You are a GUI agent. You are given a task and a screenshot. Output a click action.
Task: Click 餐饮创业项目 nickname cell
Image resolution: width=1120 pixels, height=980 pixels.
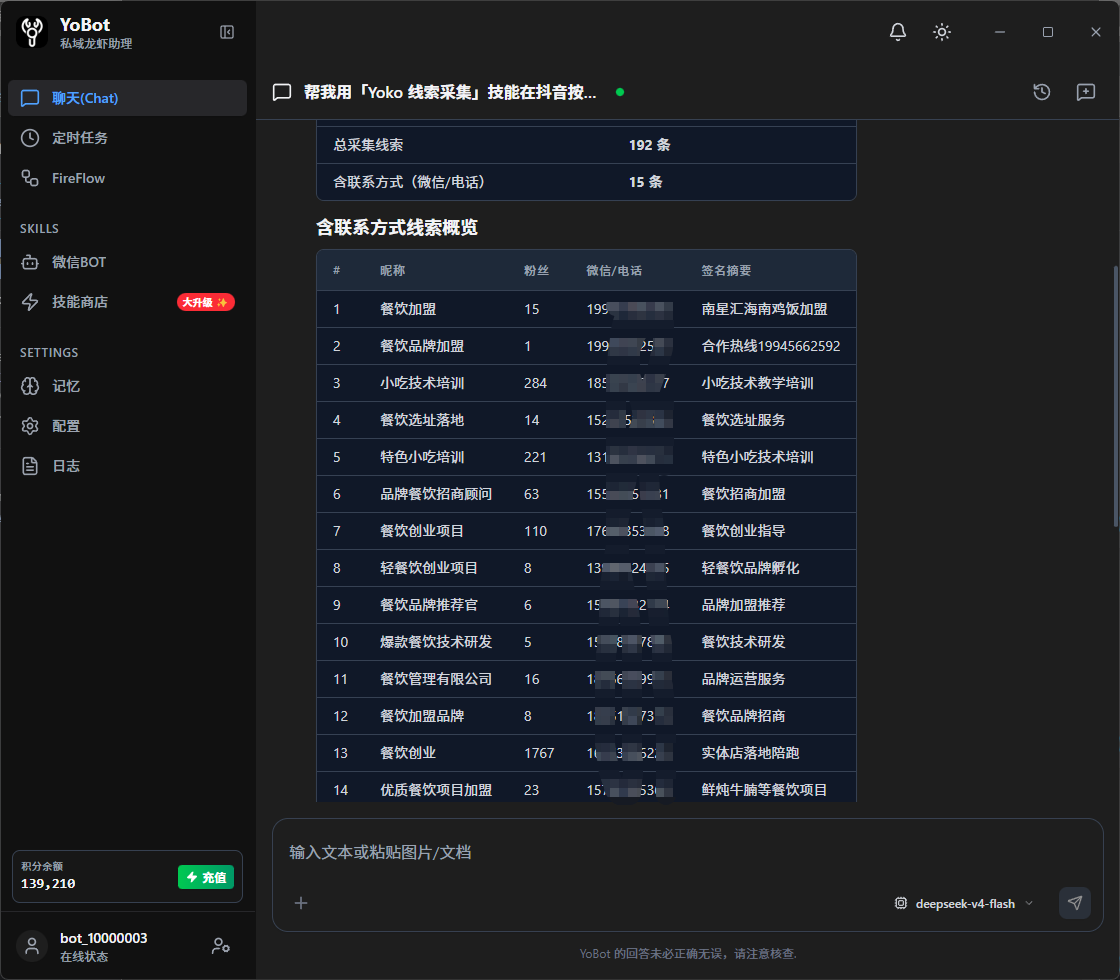pyautogui.click(x=422, y=531)
